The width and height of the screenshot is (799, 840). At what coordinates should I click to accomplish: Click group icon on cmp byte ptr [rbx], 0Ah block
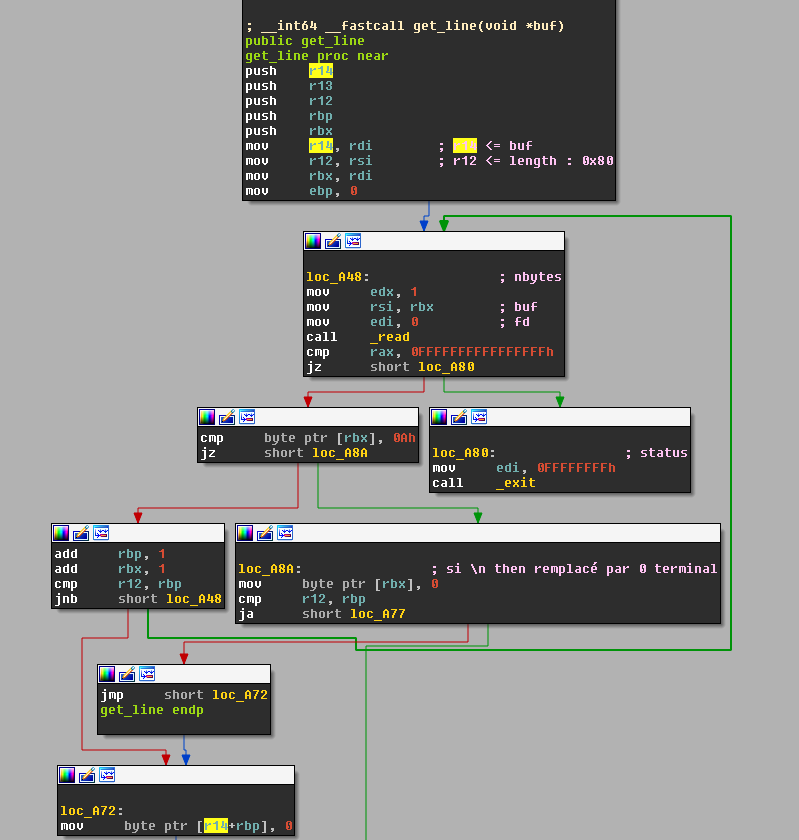[x=247, y=417]
